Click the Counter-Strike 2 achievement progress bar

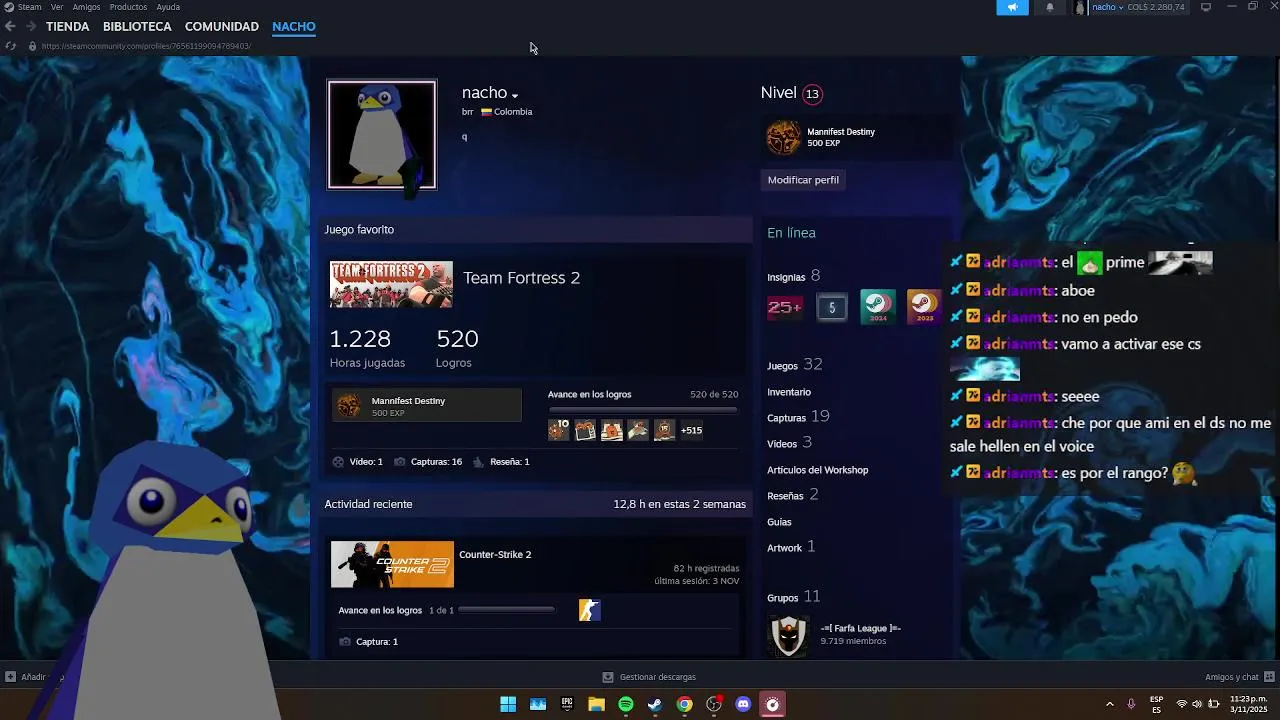pos(506,610)
